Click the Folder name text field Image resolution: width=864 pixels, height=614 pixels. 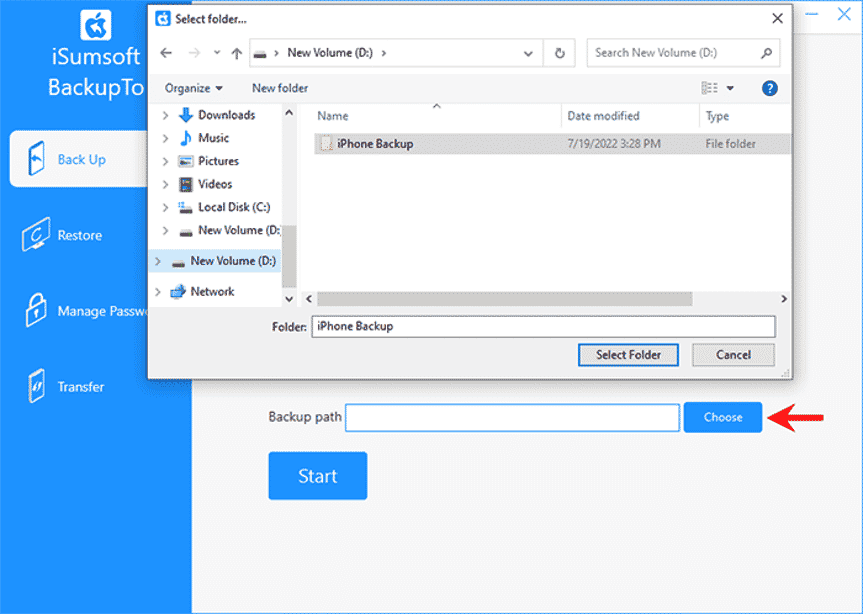coord(543,326)
